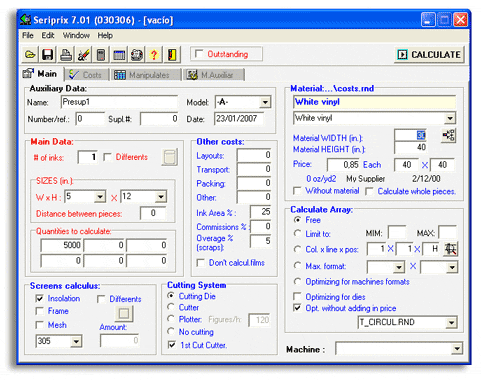
Task: Check Without material option
Action: 297,191
